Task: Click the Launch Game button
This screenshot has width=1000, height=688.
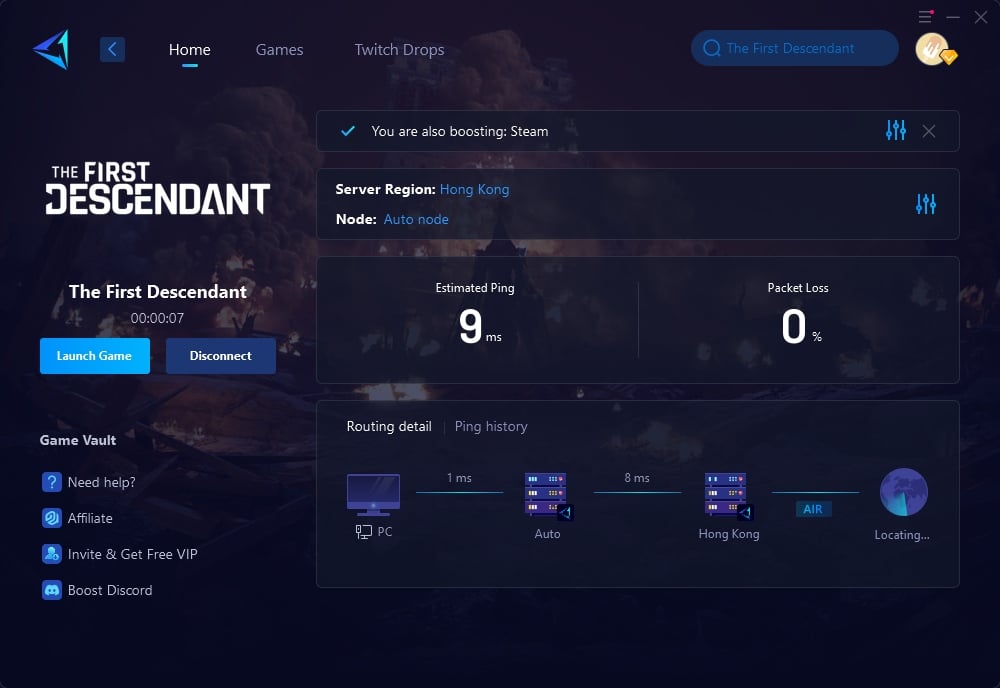Action: (x=94, y=356)
